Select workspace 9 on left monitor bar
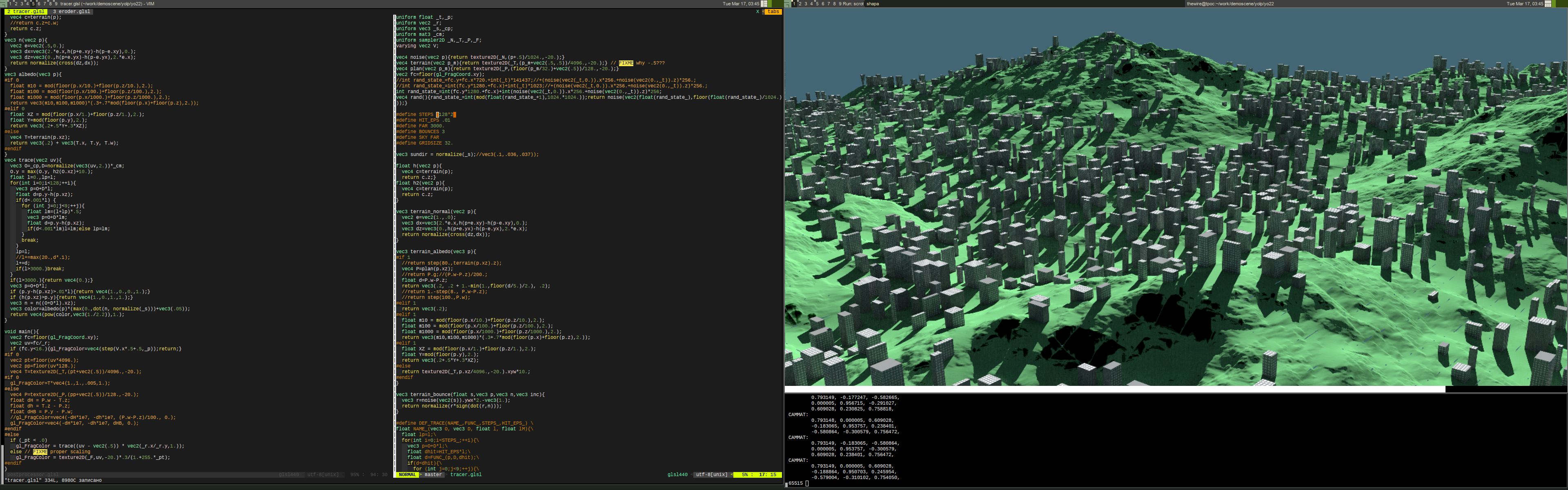Screen dimensions: 1568x490 coord(56,4)
